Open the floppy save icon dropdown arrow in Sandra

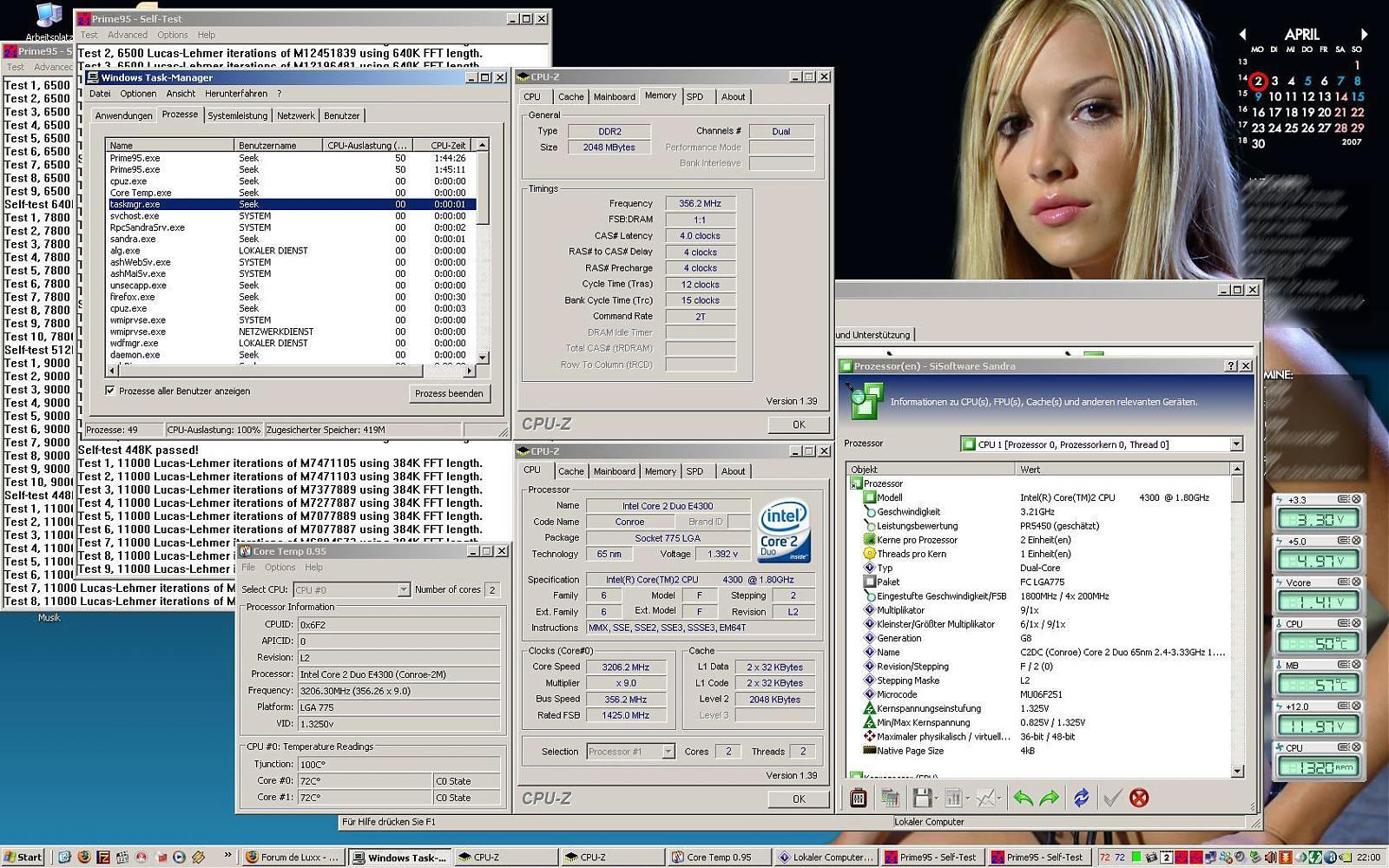point(936,798)
